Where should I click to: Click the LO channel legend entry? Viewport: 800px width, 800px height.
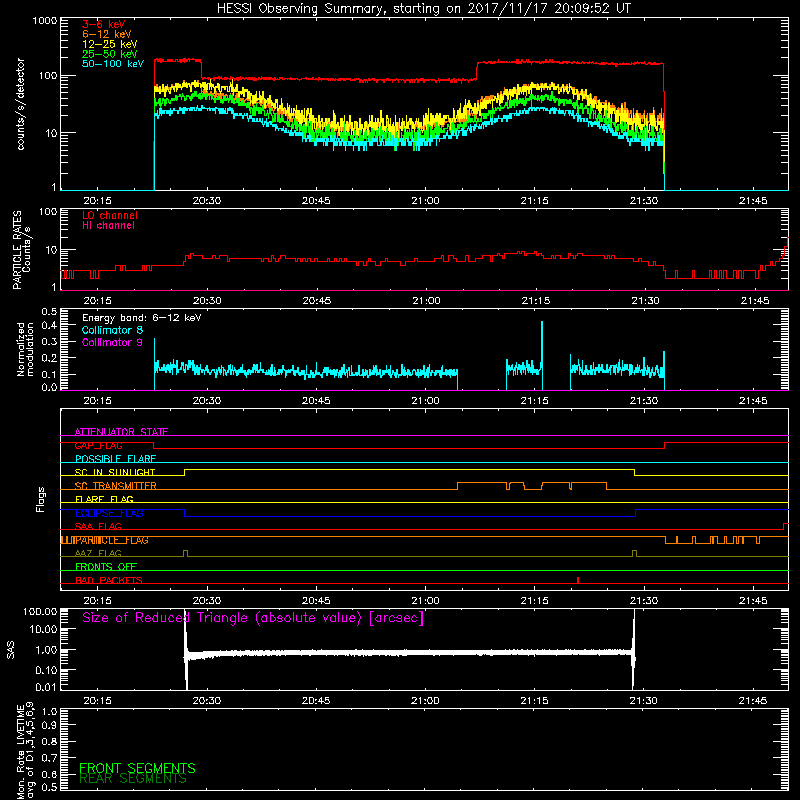coord(110,215)
